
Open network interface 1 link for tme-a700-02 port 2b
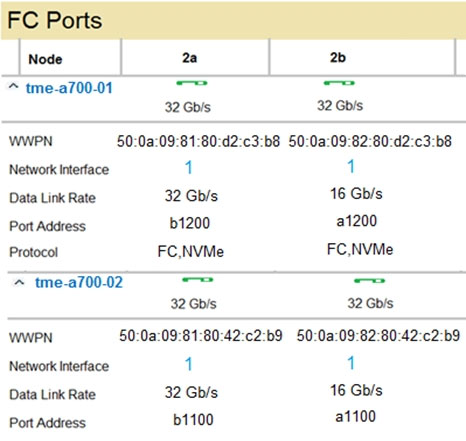click(x=351, y=363)
